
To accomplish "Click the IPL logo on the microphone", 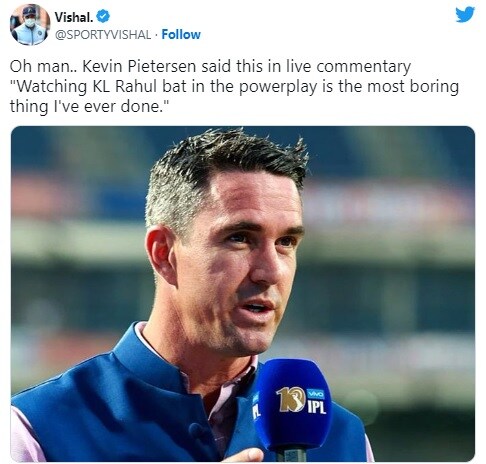I will tap(316, 407).
